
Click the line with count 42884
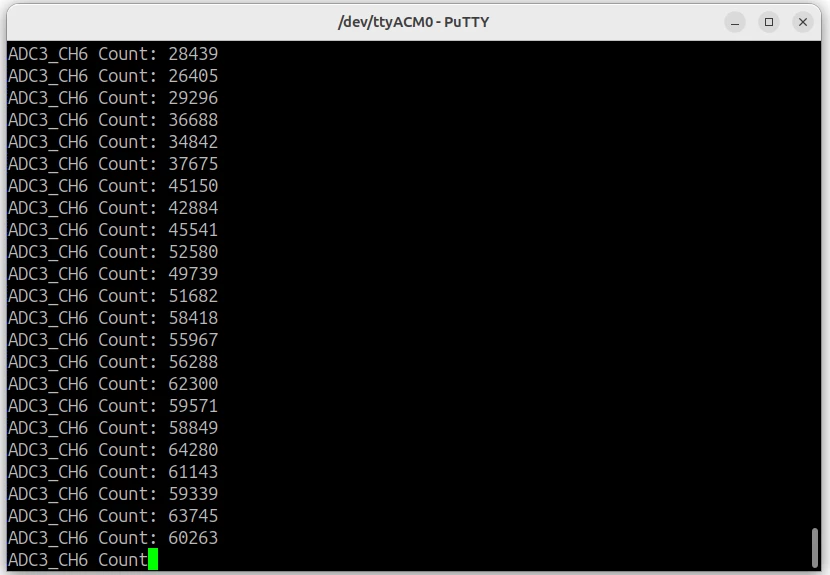coord(113,208)
